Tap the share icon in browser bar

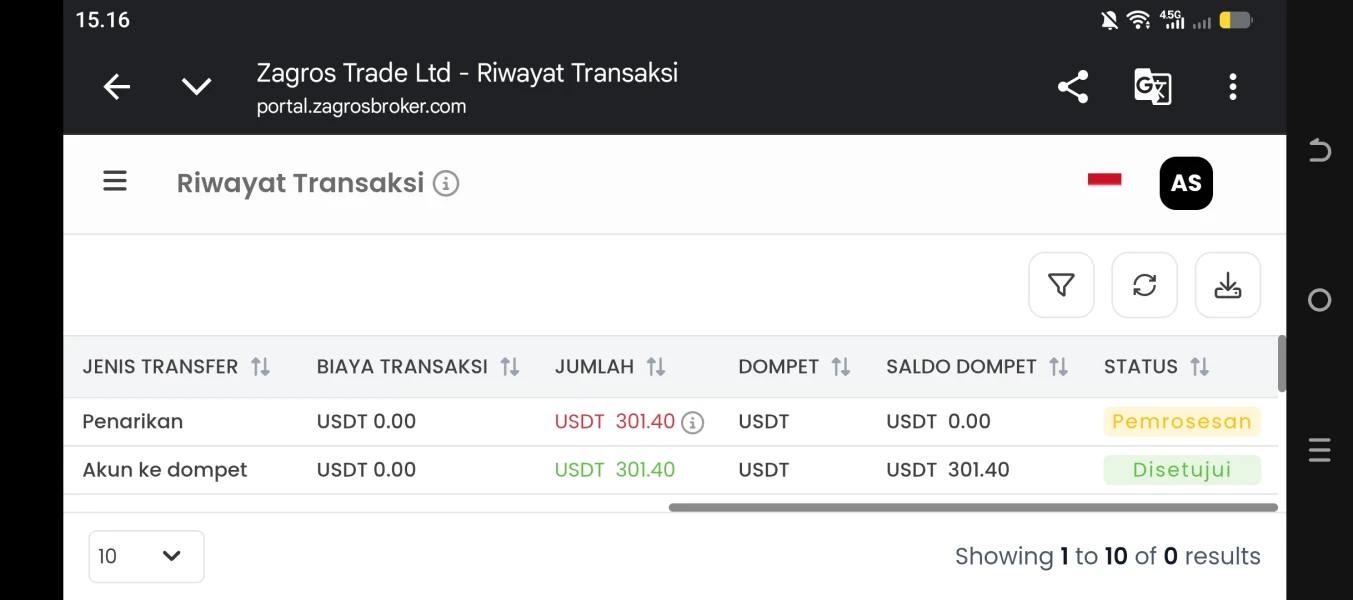click(1073, 87)
